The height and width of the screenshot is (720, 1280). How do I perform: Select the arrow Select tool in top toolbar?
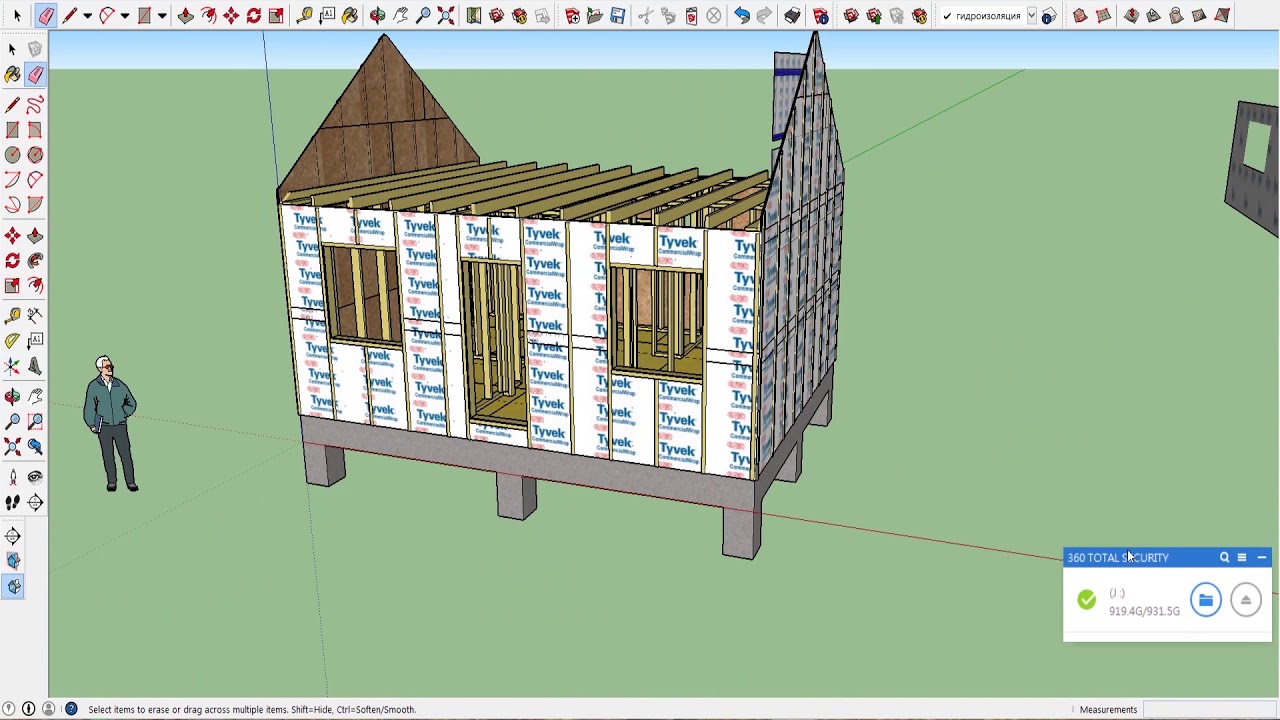click(x=17, y=15)
